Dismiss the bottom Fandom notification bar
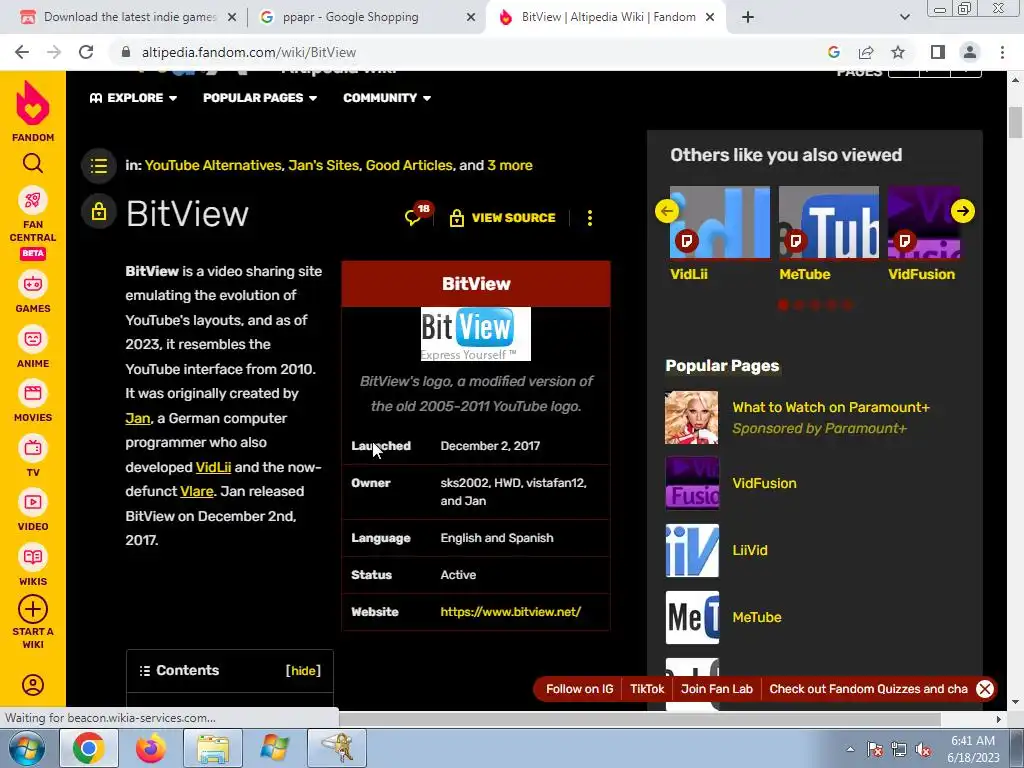This screenshot has height=768, width=1024. [985, 689]
